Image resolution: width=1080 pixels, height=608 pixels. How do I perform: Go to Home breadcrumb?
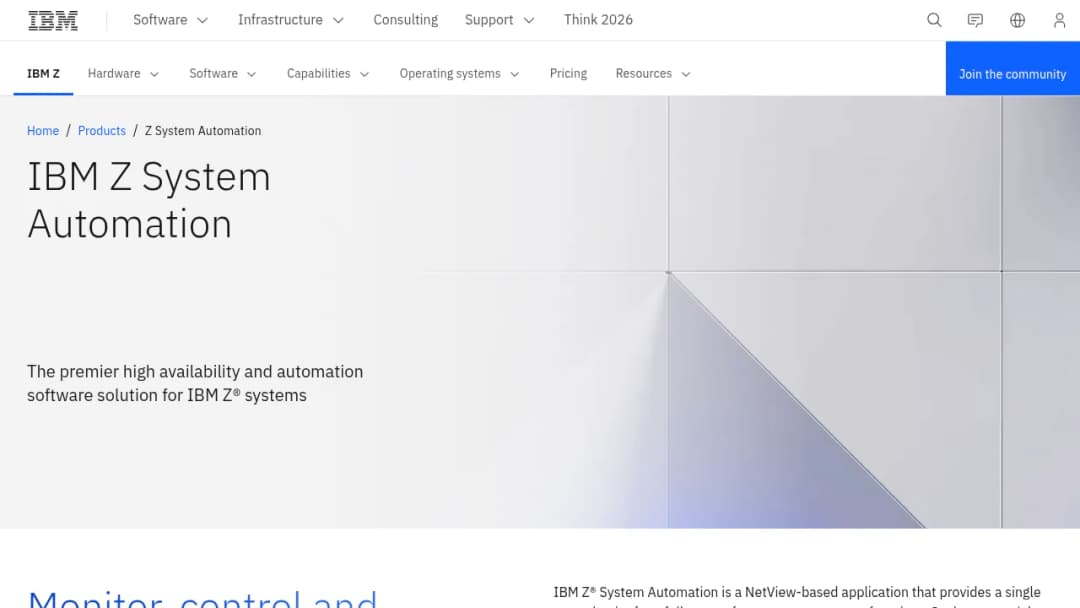tap(43, 131)
